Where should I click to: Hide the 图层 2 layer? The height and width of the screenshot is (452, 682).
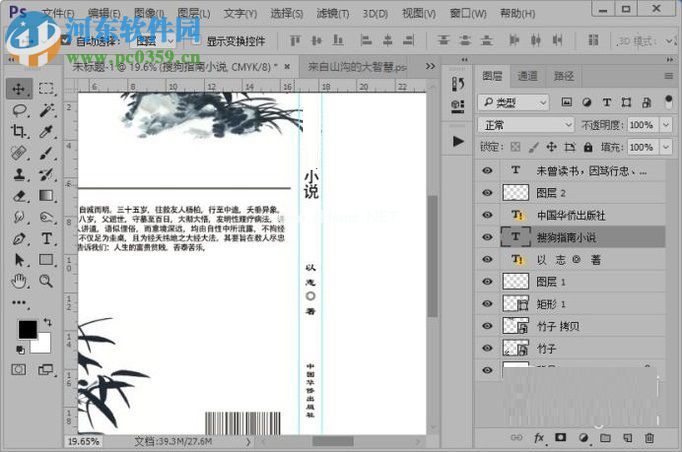tap(487, 192)
